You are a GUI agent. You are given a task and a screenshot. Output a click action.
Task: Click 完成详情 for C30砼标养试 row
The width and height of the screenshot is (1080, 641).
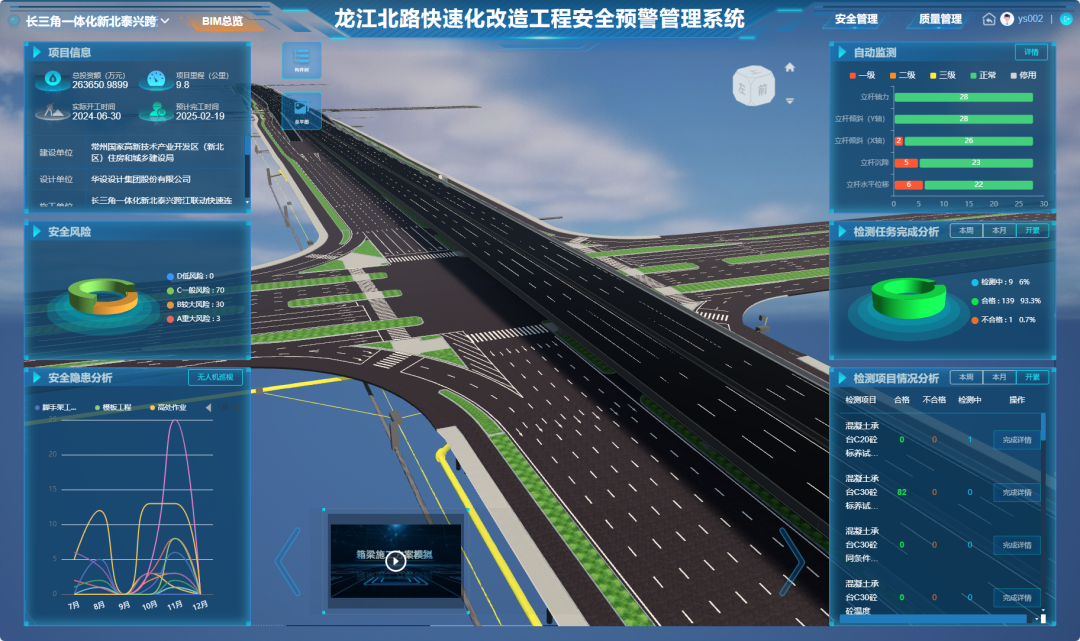tap(1017, 492)
